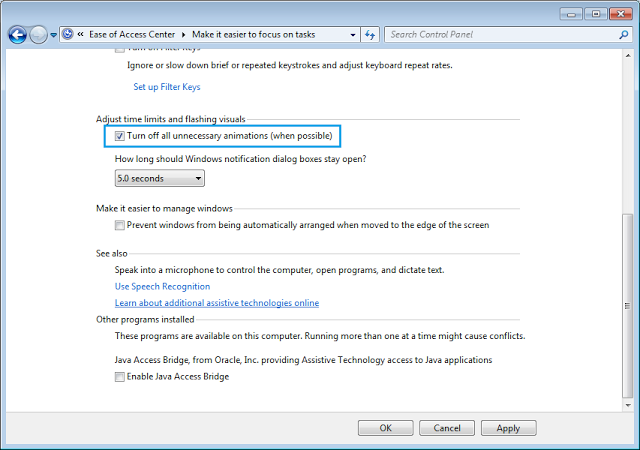Viewport: 640px width, 450px height.
Task: Maximize the Control Panel window
Action: (596, 14)
